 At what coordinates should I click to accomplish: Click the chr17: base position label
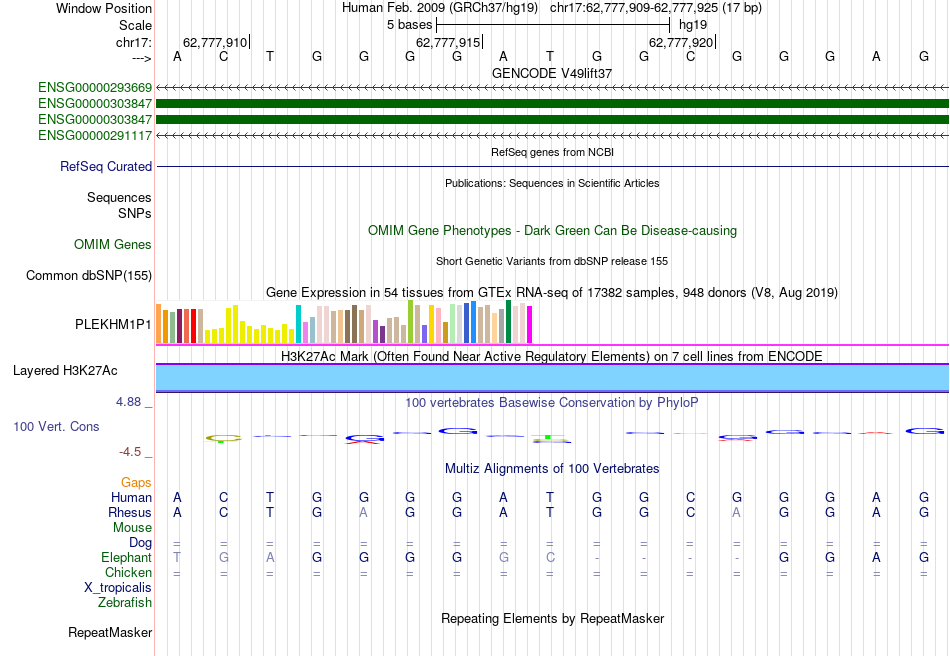click(134, 42)
